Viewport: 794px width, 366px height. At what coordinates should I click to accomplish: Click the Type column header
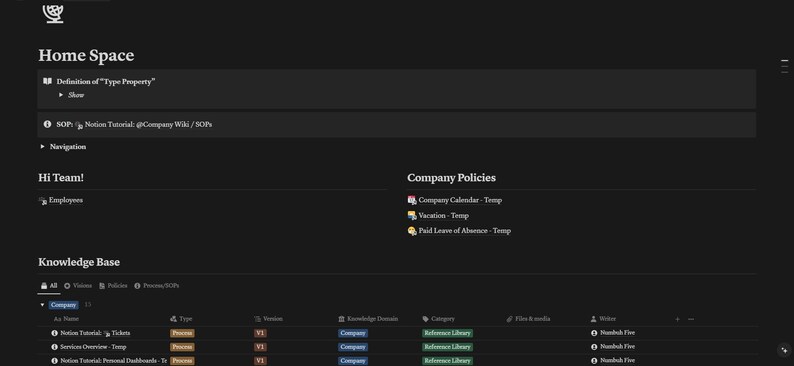coord(181,319)
